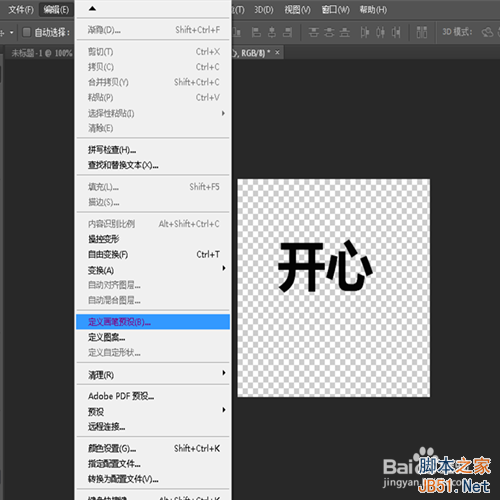Choose 定义图案... menu entry
Image resolution: width=500 pixels, height=500 pixels.
[x=153, y=337]
